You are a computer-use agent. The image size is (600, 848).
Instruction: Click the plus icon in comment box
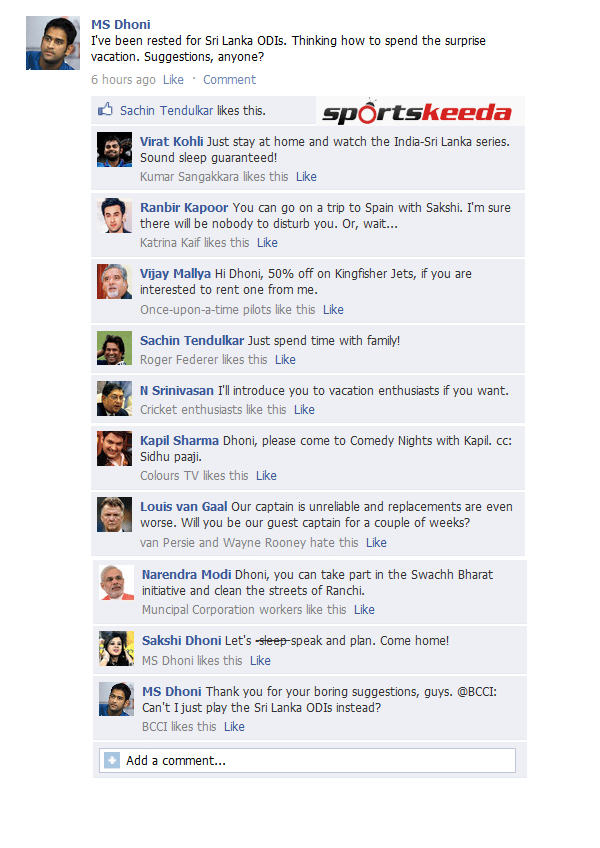111,760
